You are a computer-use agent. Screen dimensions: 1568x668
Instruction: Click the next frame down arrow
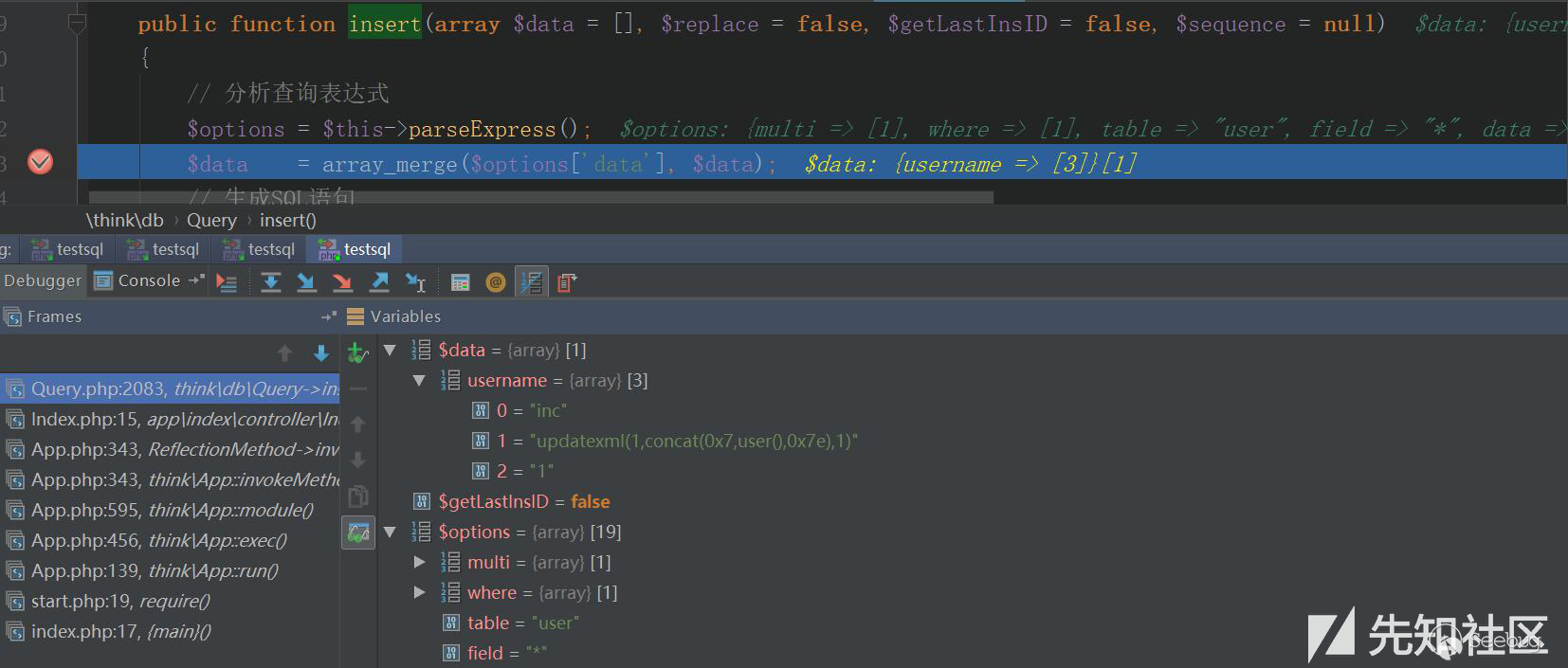coord(321,353)
